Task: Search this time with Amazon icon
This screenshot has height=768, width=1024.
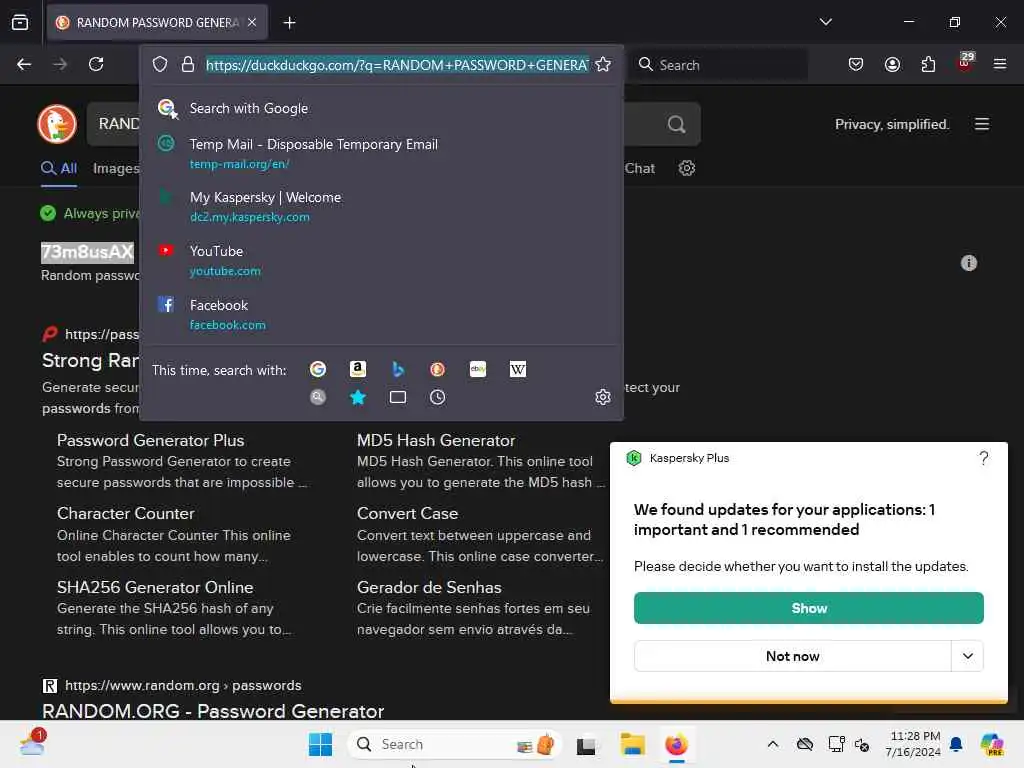Action: click(358, 370)
